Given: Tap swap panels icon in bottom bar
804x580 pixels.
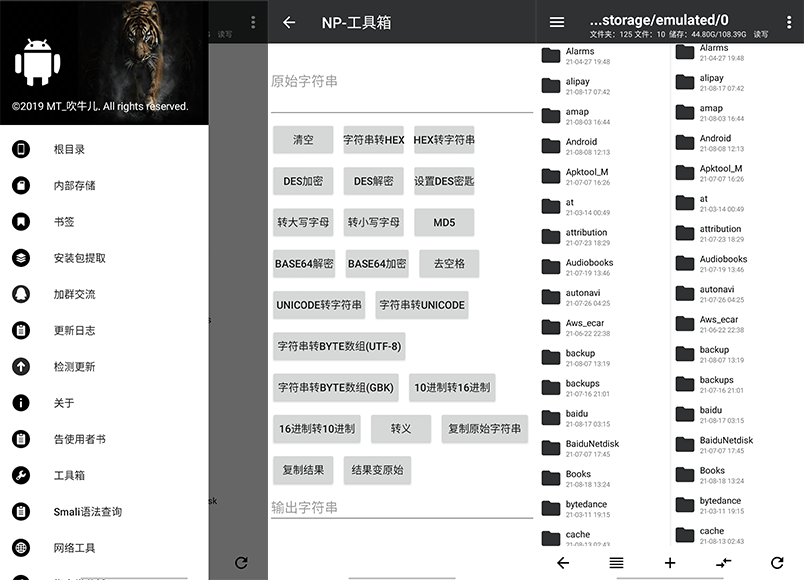Looking at the screenshot, I should 723,563.
